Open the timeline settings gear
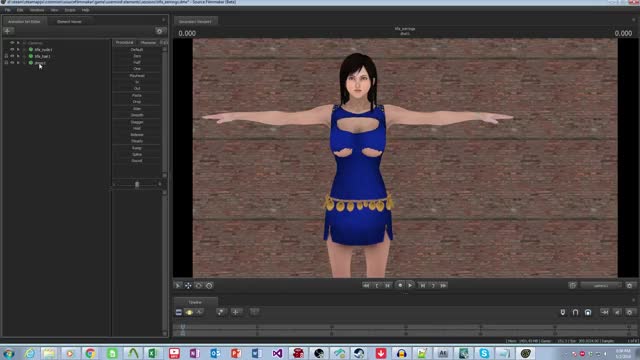This screenshot has width=640, height=360. pos(629,312)
